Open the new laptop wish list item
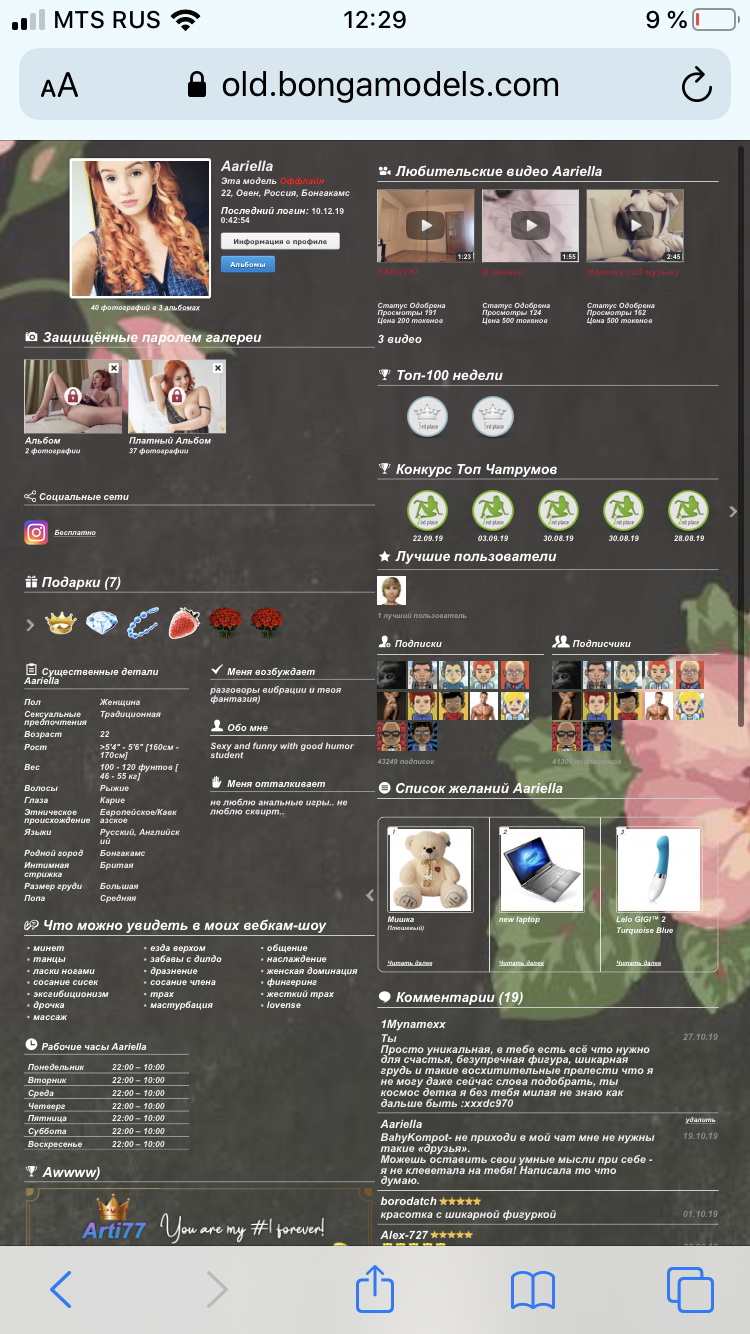Image resolution: width=750 pixels, height=1334 pixels. (x=544, y=868)
